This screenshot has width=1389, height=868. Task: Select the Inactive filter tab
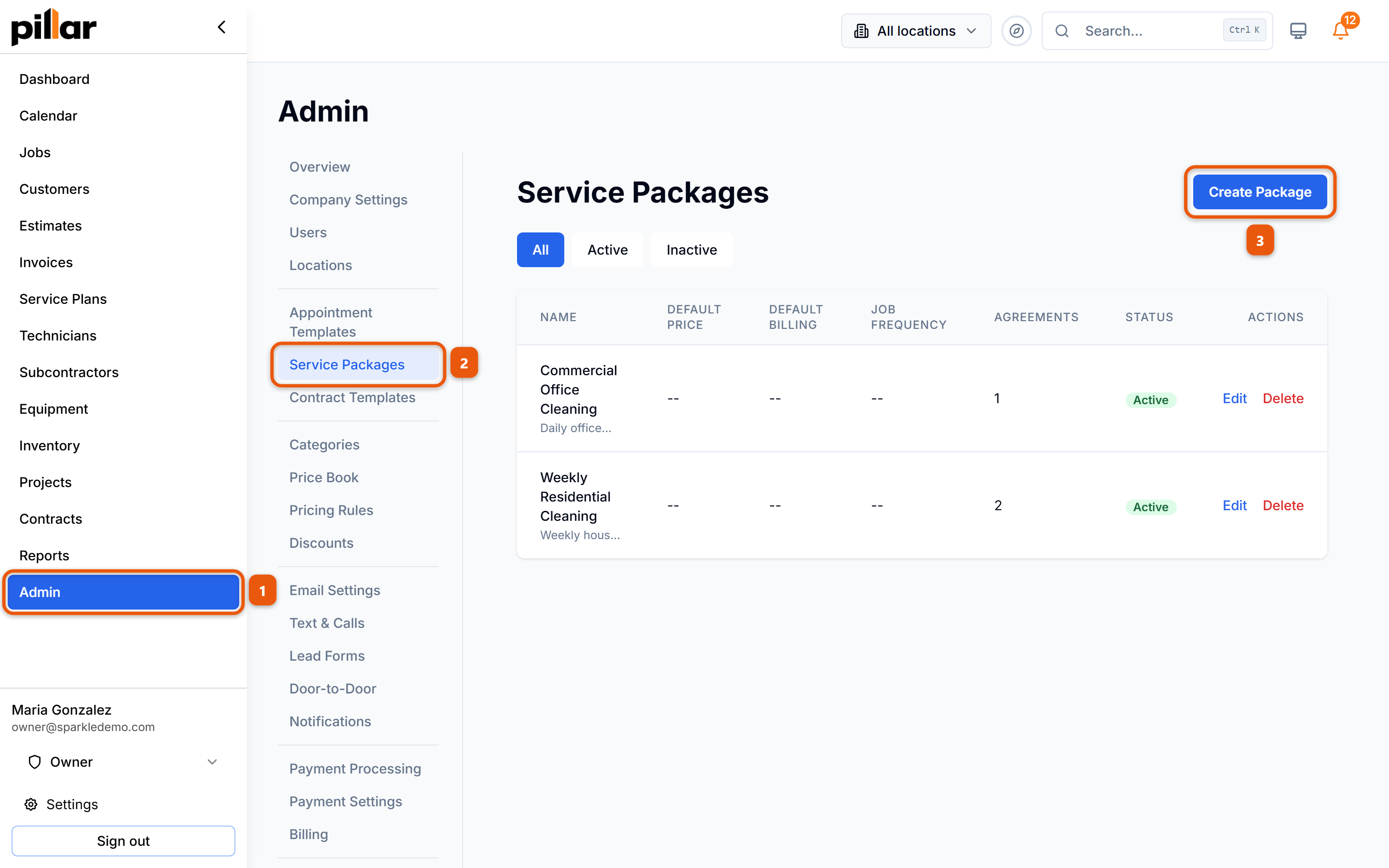click(x=691, y=250)
